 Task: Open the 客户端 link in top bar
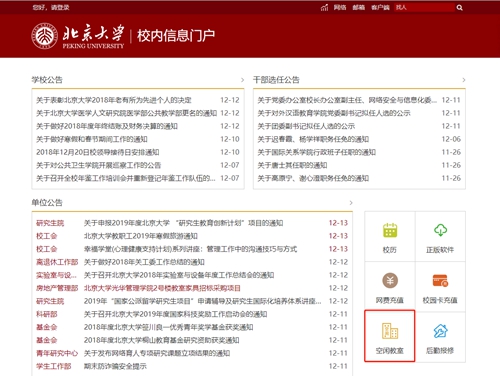pyautogui.click(x=380, y=7)
